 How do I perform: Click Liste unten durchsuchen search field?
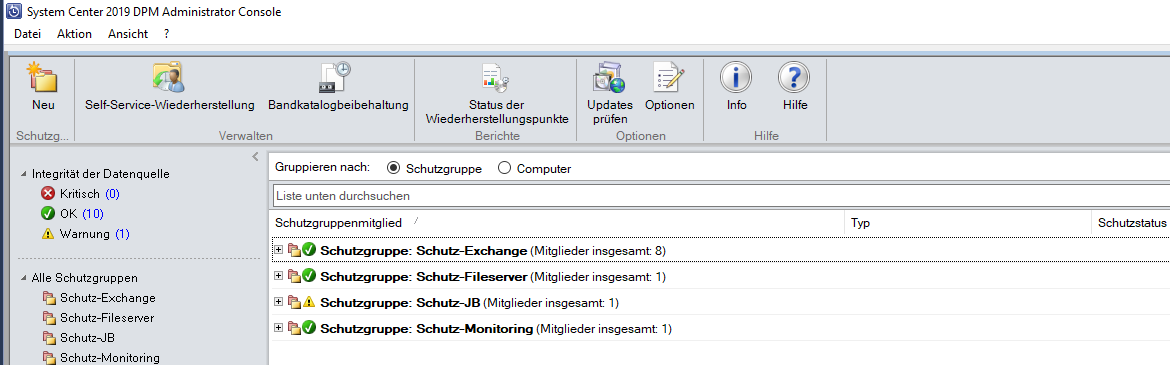pyautogui.click(x=721, y=196)
